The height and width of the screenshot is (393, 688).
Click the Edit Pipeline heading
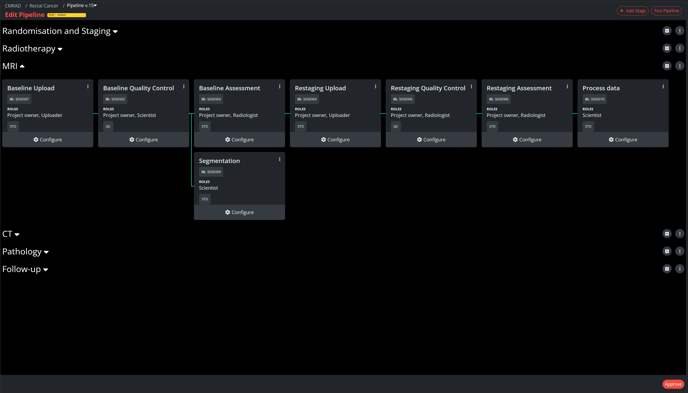pos(25,15)
